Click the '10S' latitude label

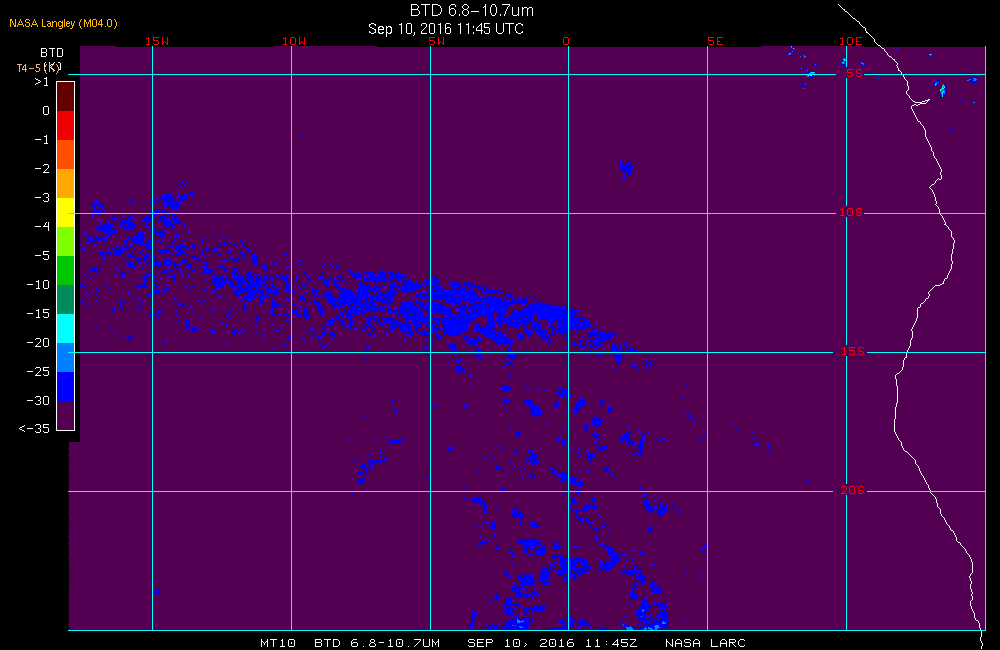click(x=851, y=212)
